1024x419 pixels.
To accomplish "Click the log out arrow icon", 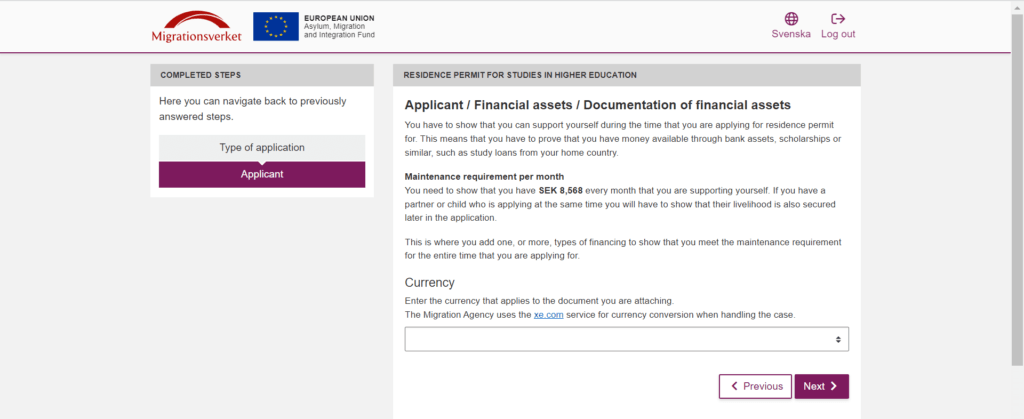I will 838,19.
